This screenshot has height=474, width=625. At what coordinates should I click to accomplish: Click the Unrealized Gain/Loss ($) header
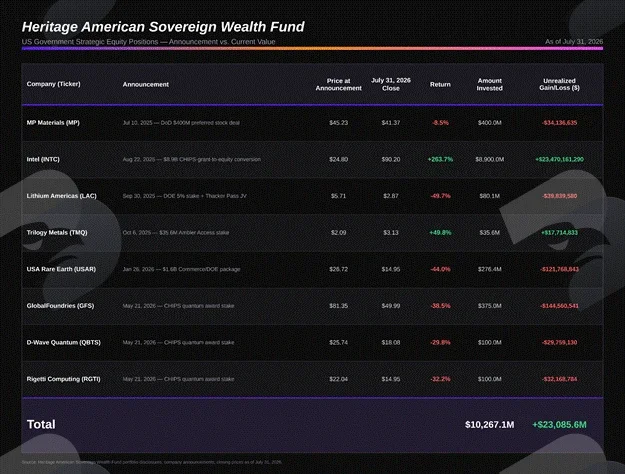pyautogui.click(x=559, y=84)
